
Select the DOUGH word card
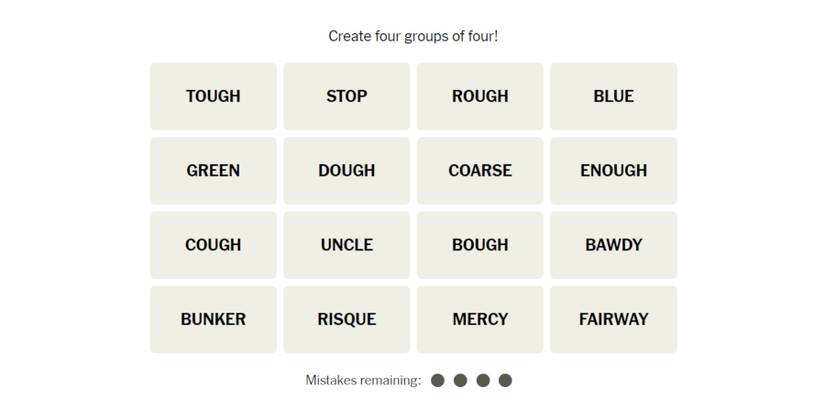click(346, 170)
